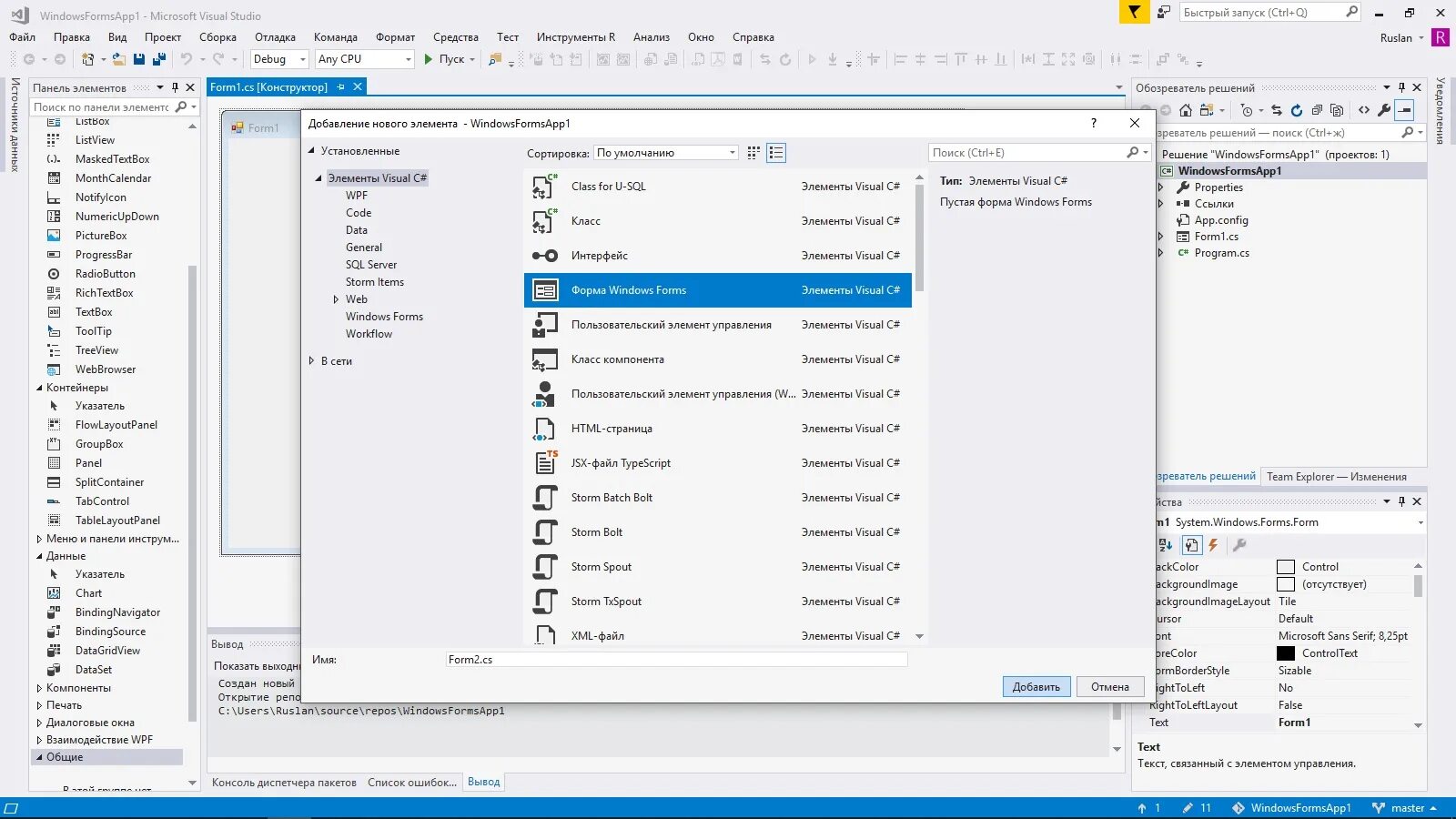The height and width of the screenshot is (819, 1456).
Task: Click the Properties page icon in Properties panel
Action: click(x=1191, y=545)
